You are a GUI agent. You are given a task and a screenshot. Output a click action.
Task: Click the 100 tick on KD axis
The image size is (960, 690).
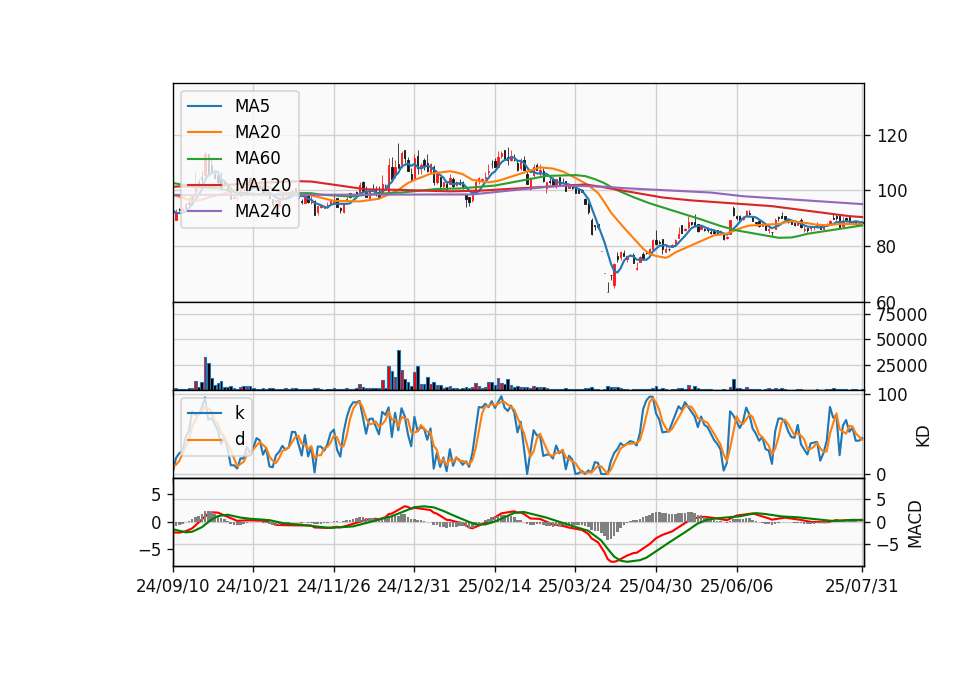coord(892,396)
